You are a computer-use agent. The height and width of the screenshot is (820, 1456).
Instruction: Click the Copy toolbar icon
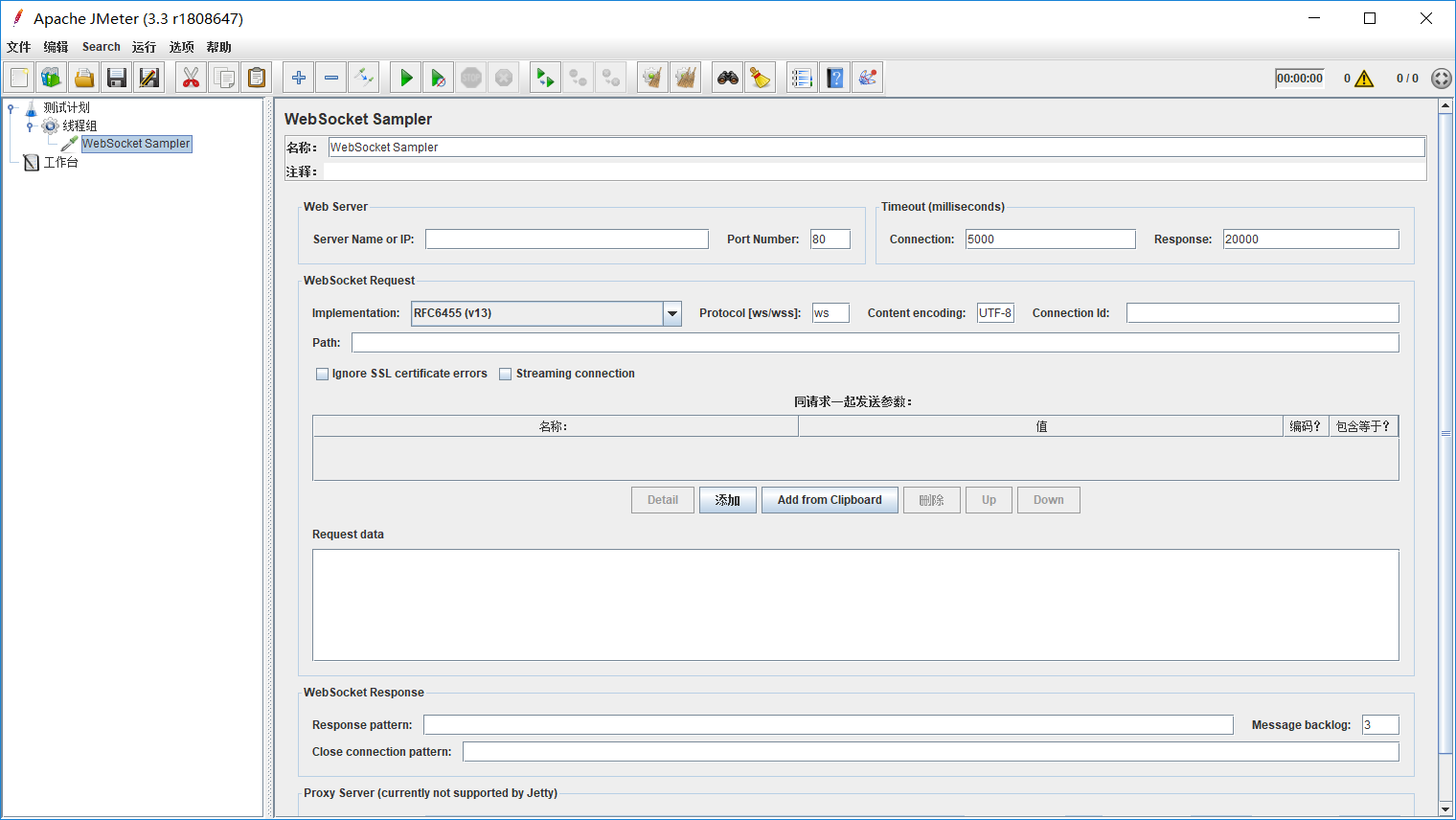coord(224,78)
